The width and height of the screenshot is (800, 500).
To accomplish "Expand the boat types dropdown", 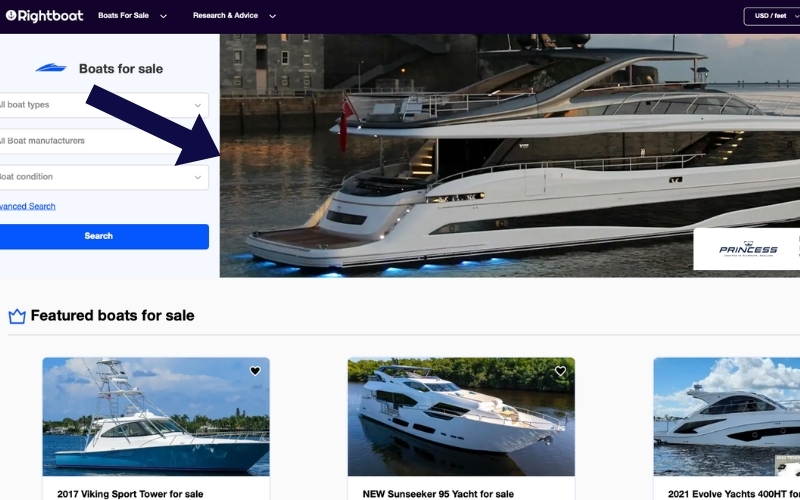I will point(102,105).
